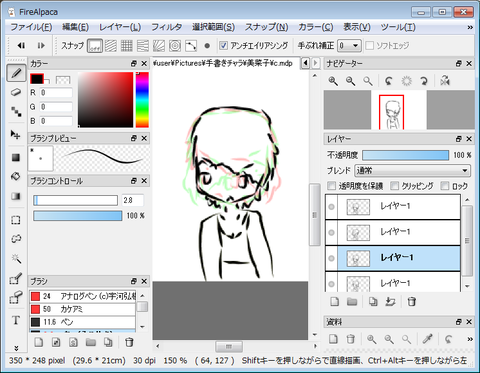The width and height of the screenshot is (480, 373).
Task: Click the brush size value field 2.8
Action: tap(132, 200)
